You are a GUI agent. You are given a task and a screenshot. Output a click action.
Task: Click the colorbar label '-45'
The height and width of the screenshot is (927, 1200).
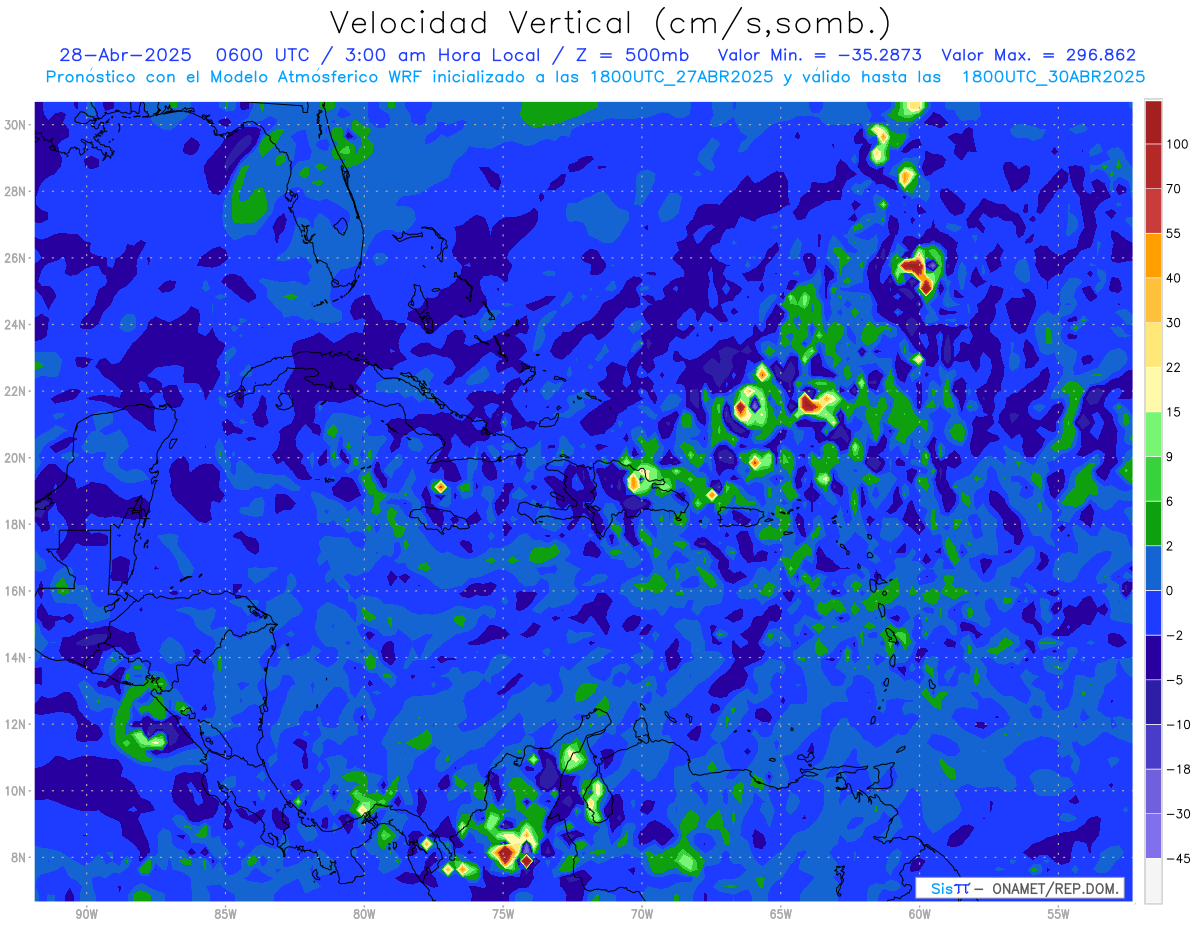point(1177,858)
